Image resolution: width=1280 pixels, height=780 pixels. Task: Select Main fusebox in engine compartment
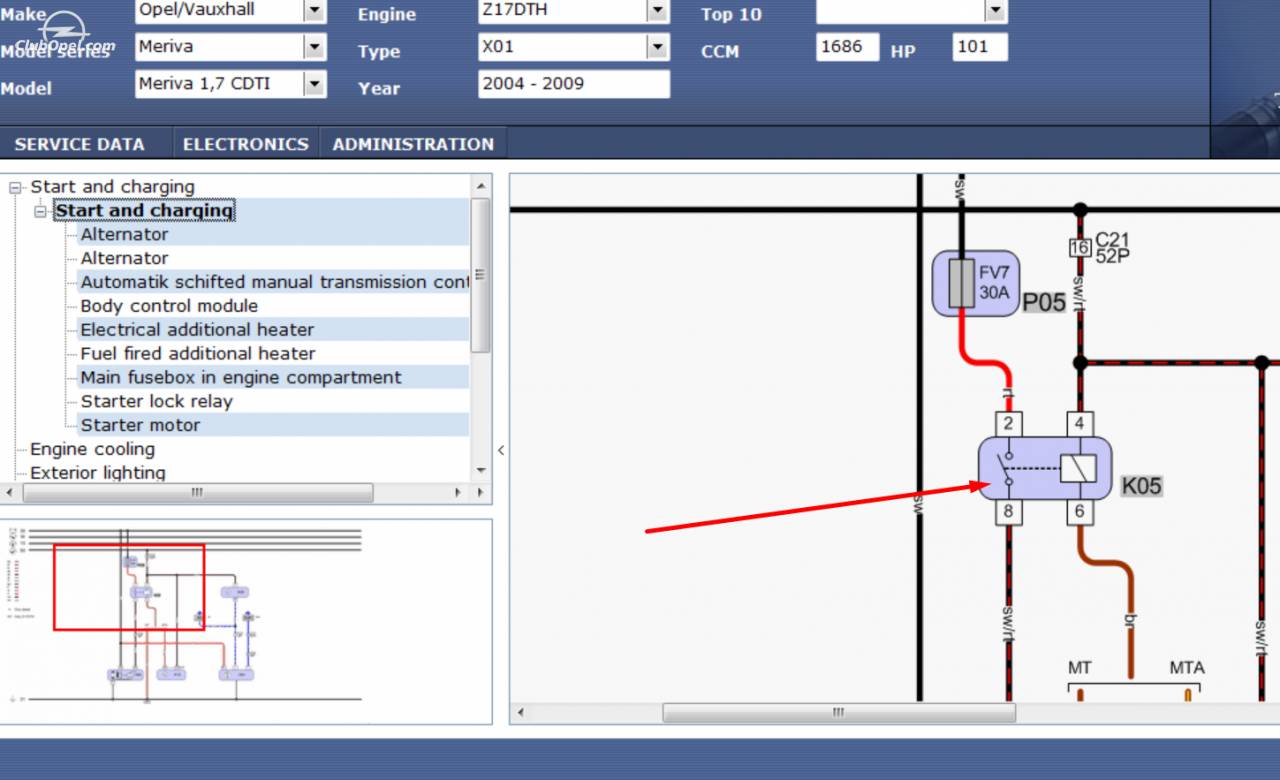(241, 378)
